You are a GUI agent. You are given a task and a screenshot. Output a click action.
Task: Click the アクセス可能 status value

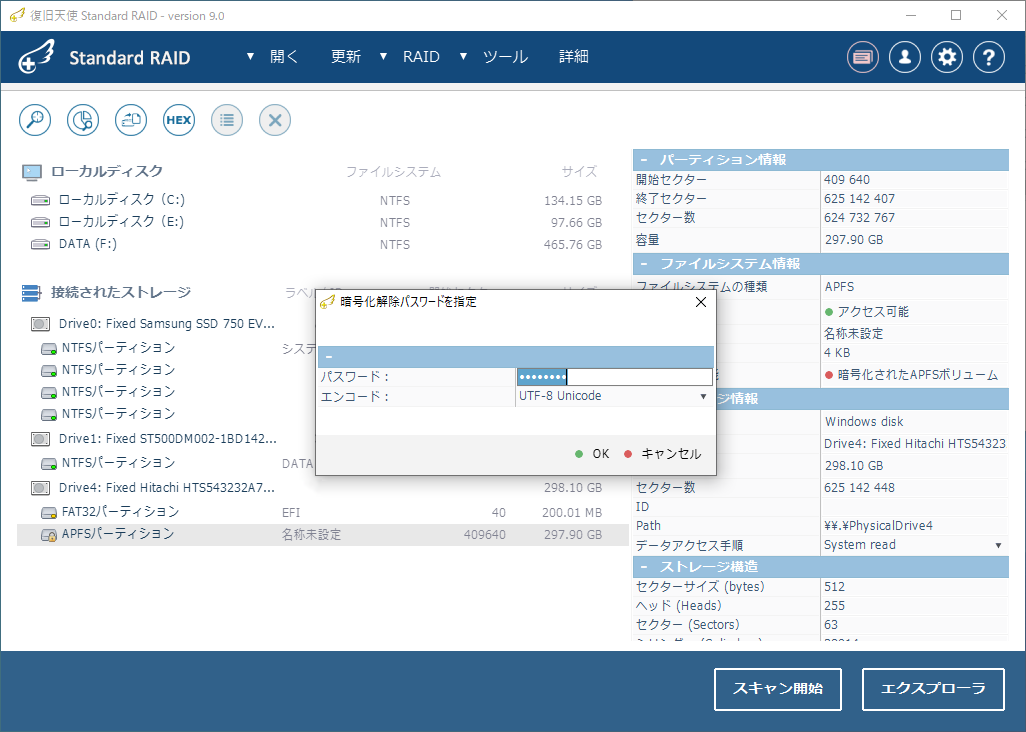click(x=873, y=312)
